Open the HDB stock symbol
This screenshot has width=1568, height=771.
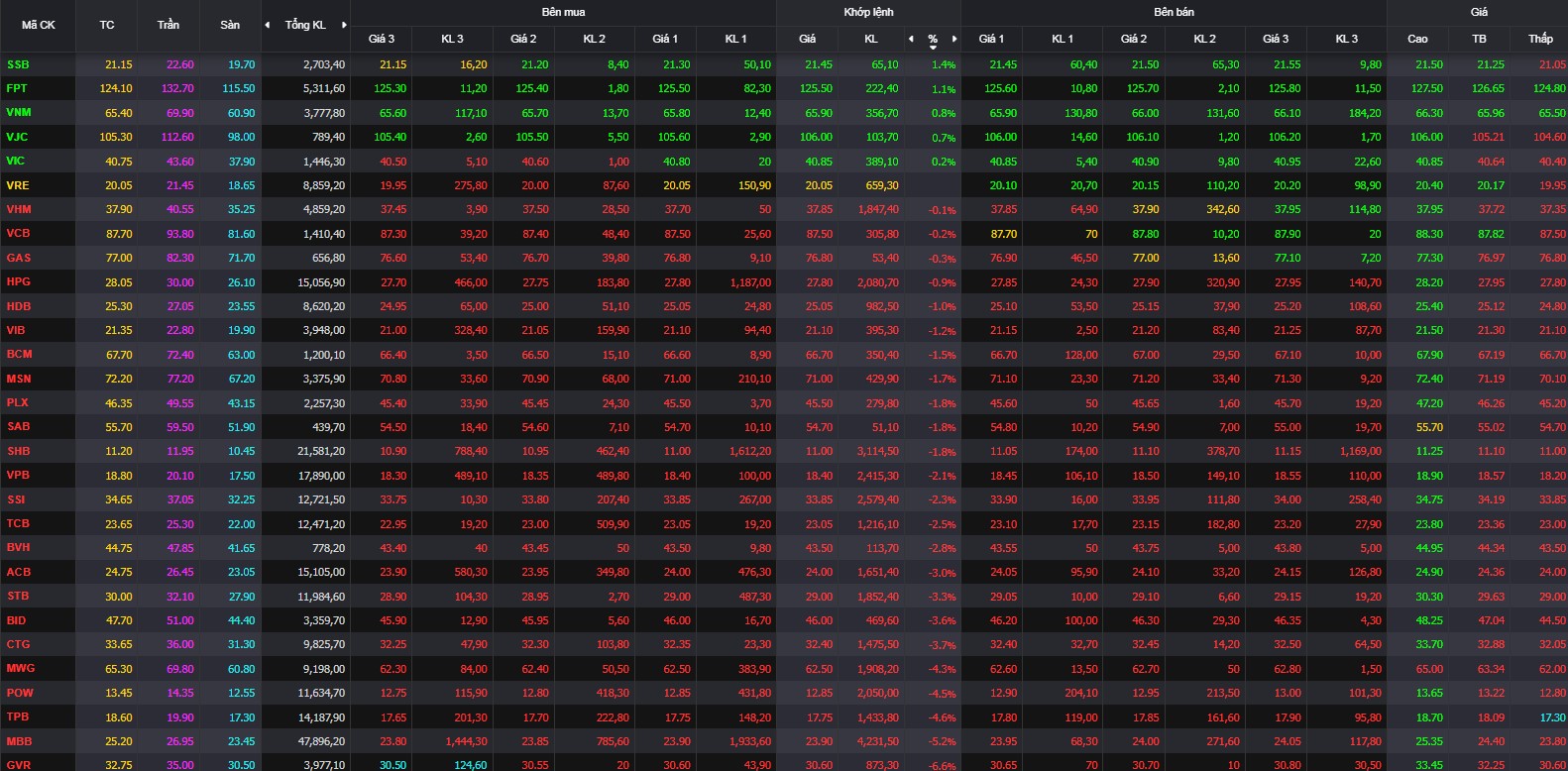[18, 306]
